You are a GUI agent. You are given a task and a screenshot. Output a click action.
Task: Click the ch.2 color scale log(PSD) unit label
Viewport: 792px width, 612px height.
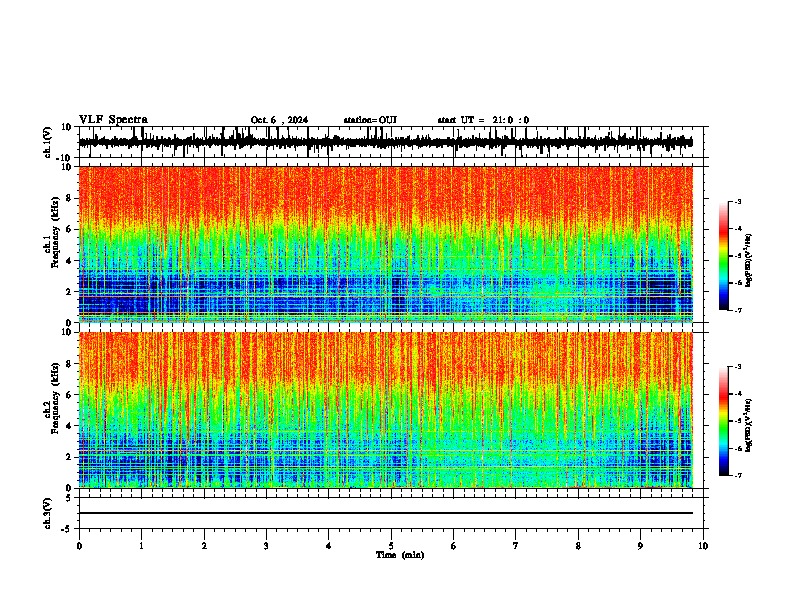coord(749,426)
